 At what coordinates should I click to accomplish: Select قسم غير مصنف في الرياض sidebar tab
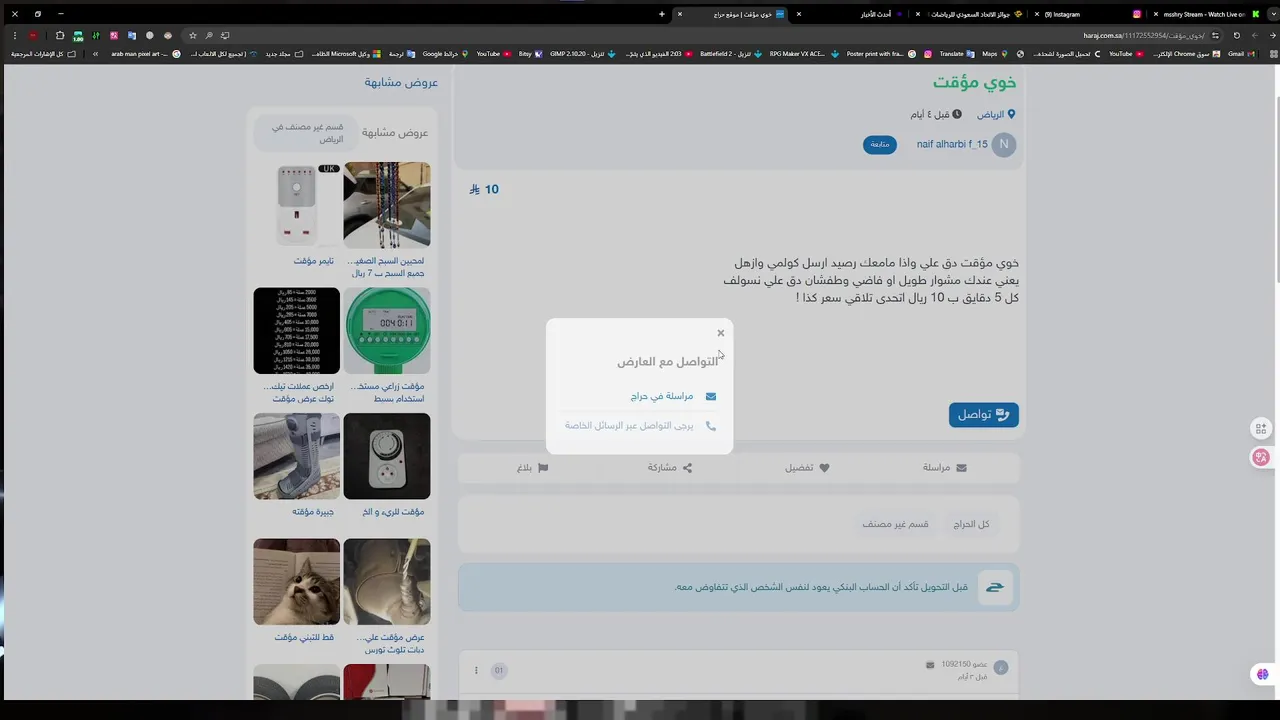(307, 133)
